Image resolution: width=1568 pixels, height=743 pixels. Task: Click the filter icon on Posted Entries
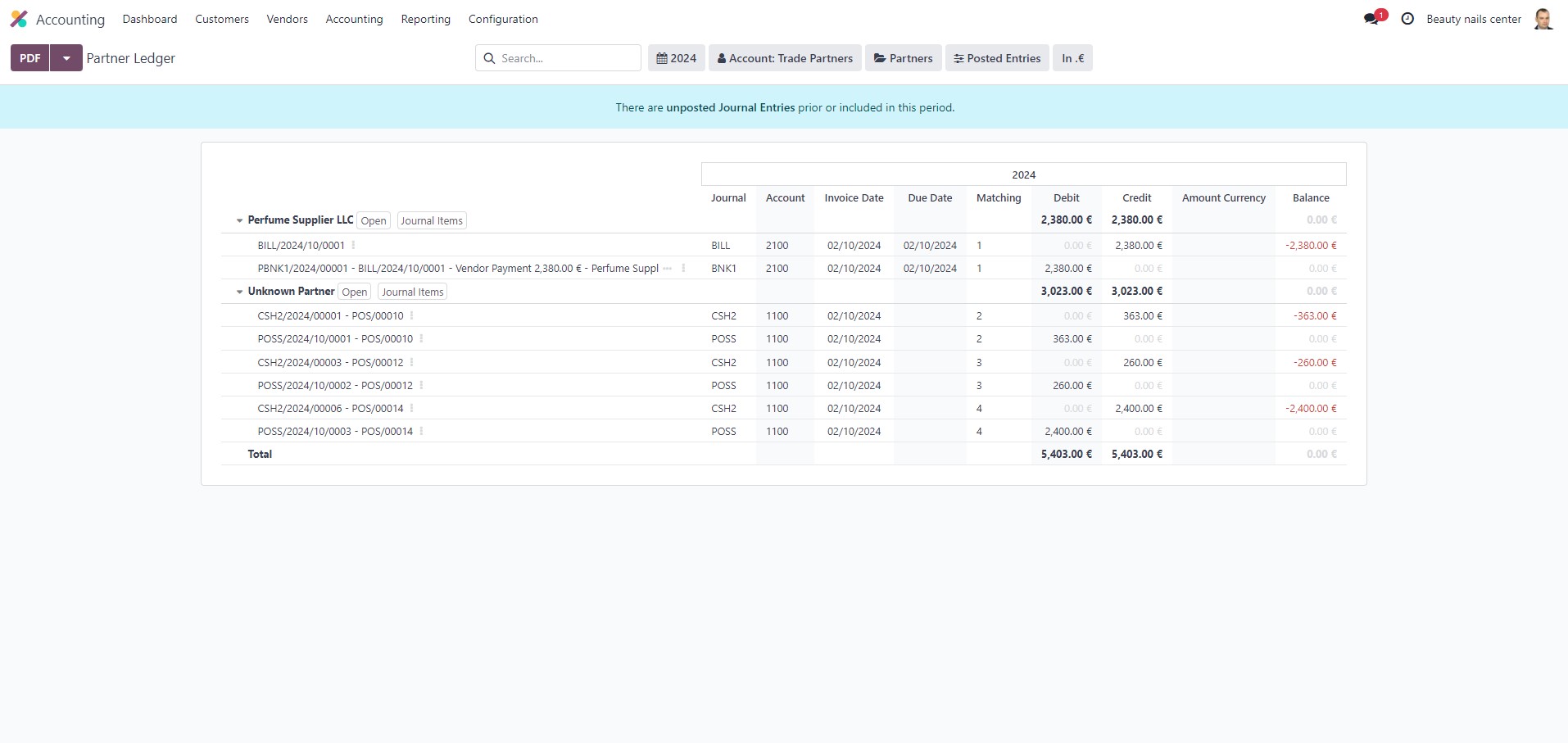(x=958, y=57)
